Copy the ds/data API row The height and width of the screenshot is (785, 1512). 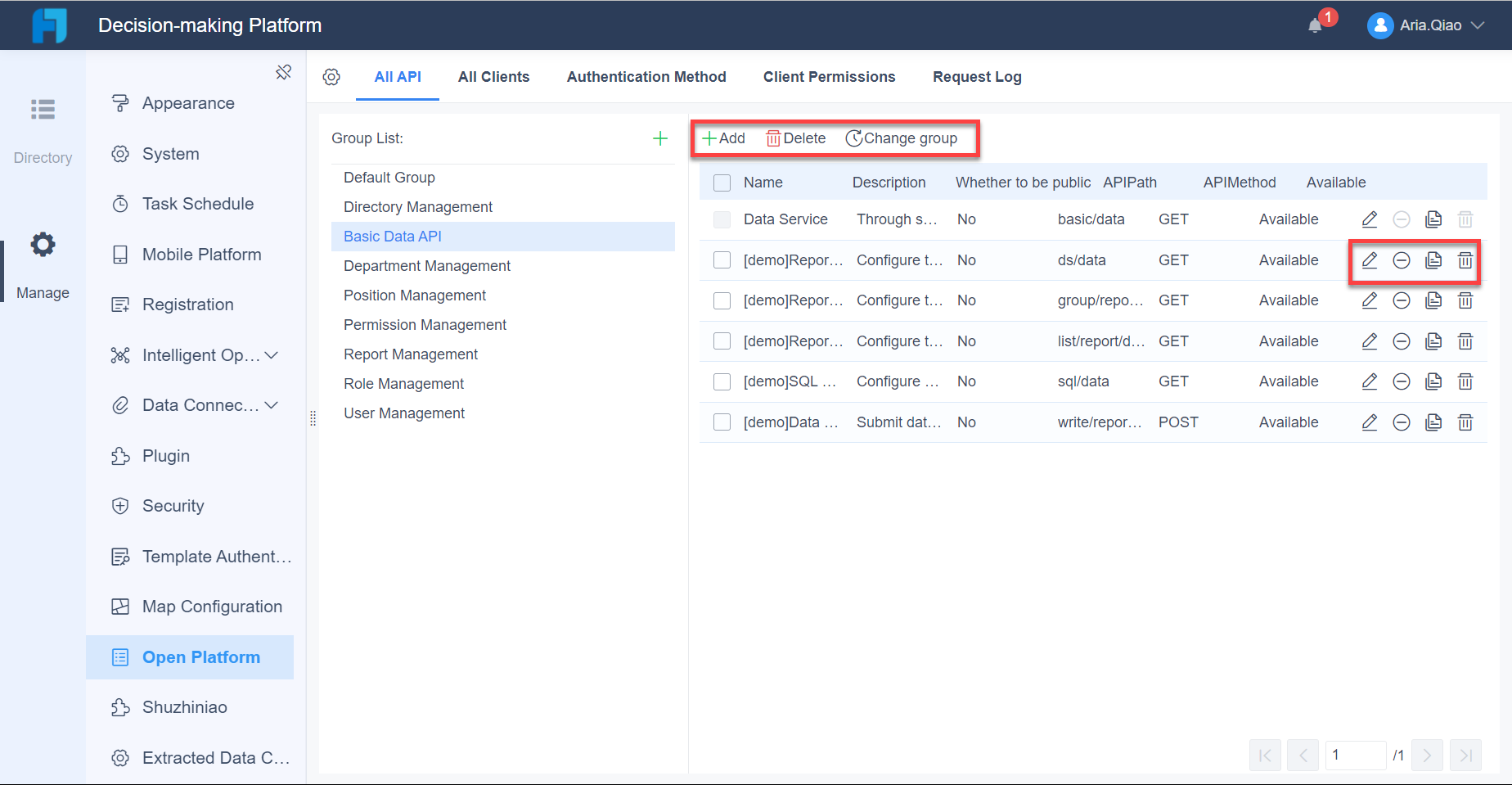1433,260
